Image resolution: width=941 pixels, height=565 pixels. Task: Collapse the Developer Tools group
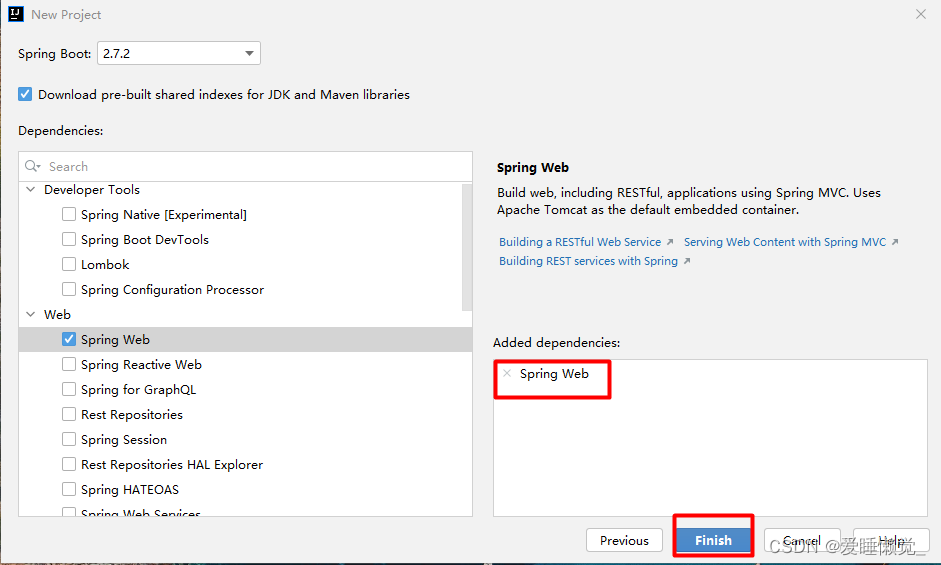click(31, 190)
